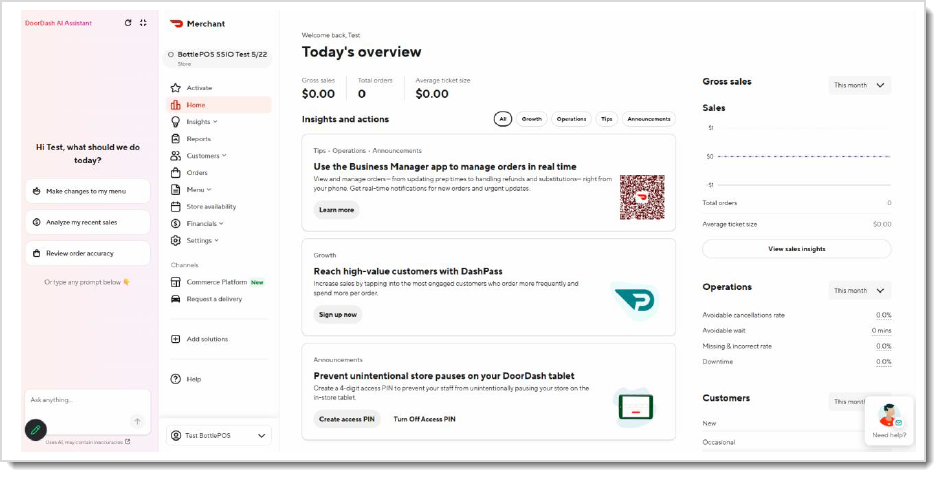Click the Store availability calendar icon
Screen dimensions: 941x477
[x=175, y=206]
